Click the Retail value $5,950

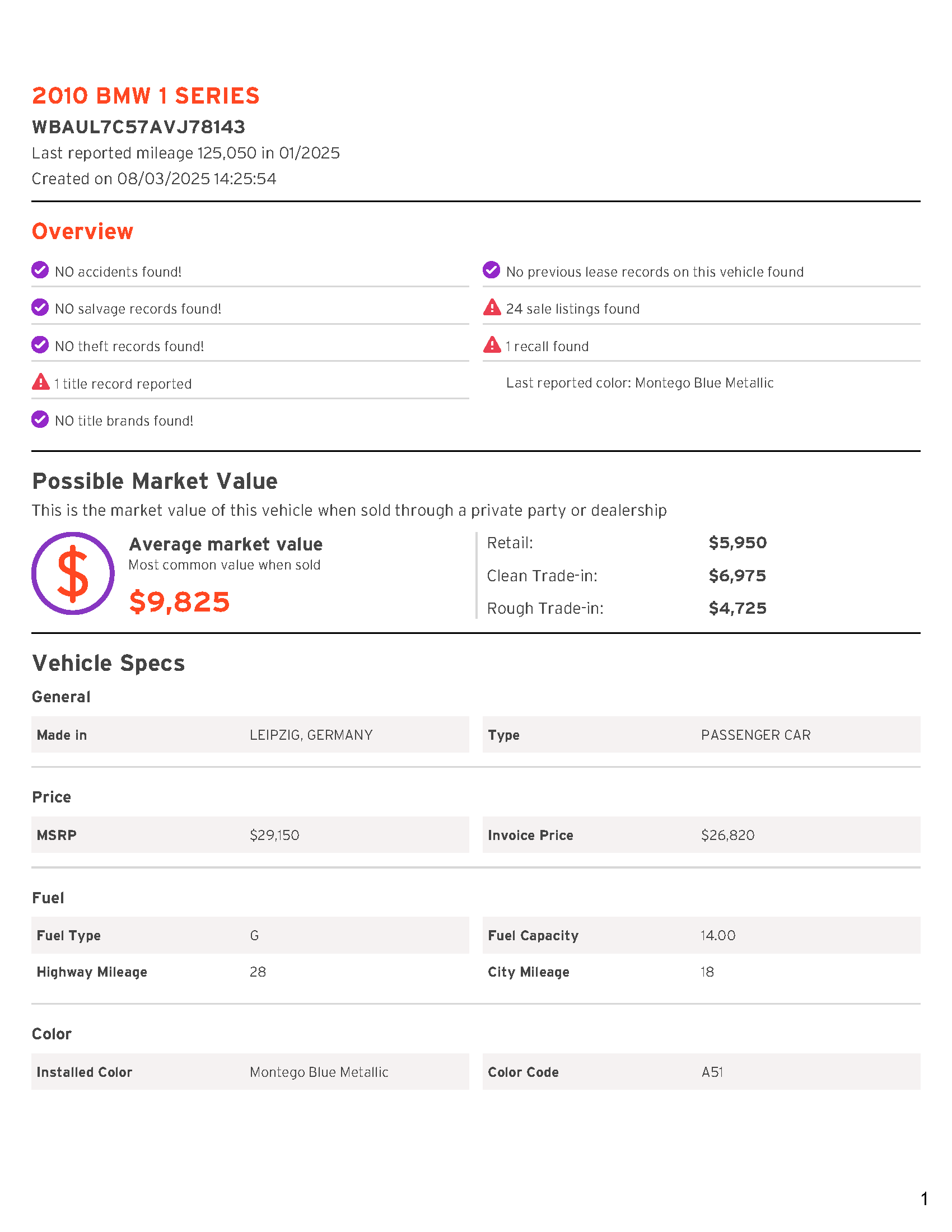[x=737, y=543]
